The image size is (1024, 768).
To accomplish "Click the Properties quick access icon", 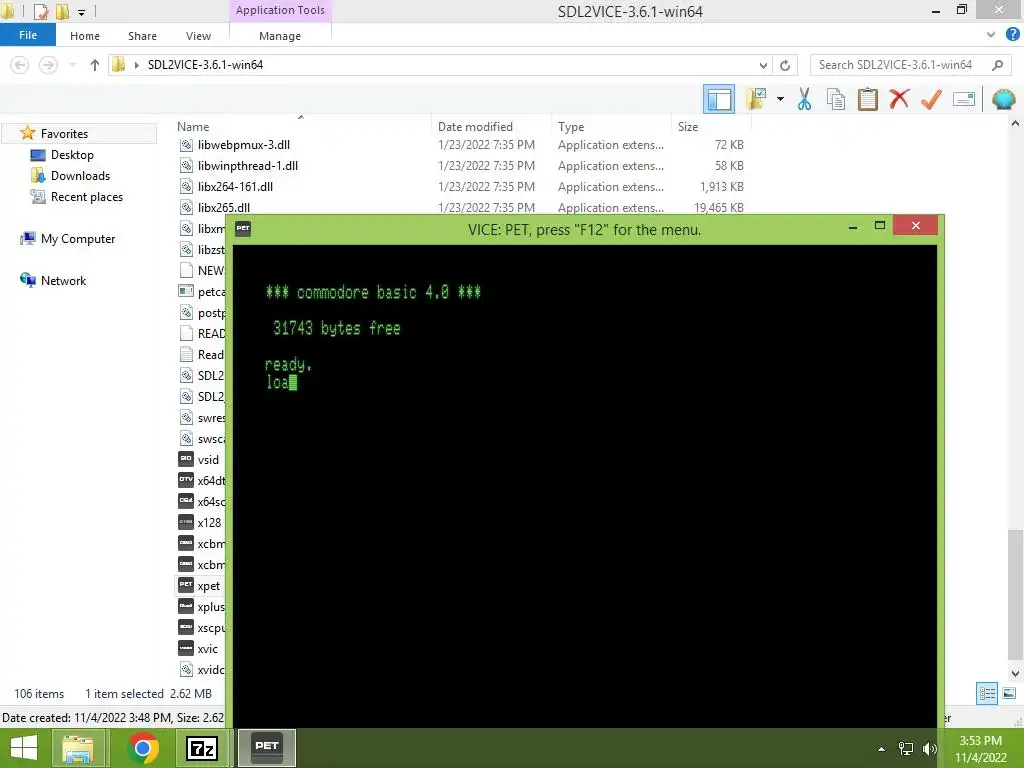I will (x=40, y=11).
